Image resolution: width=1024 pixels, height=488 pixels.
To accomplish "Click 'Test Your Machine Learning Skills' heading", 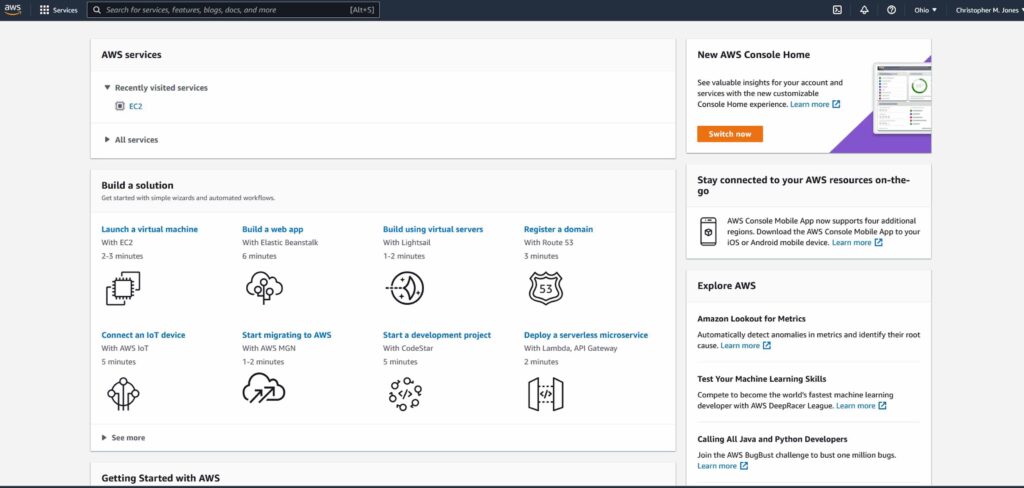I will [761, 379].
